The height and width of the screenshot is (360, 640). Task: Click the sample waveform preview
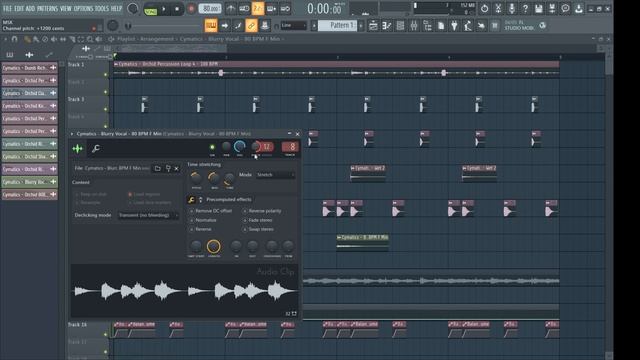click(x=185, y=291)
